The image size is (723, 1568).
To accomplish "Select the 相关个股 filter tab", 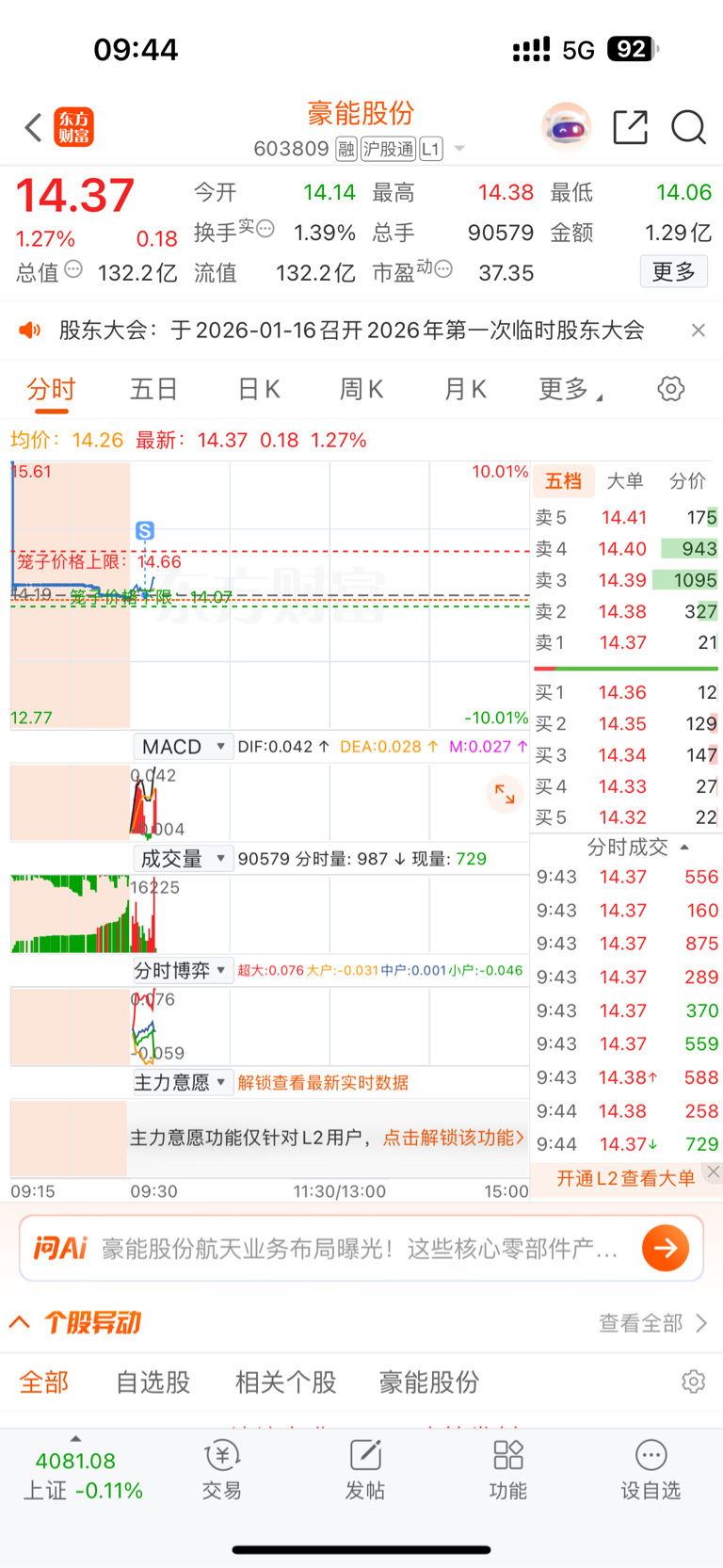I will [x=286, y=1382].
